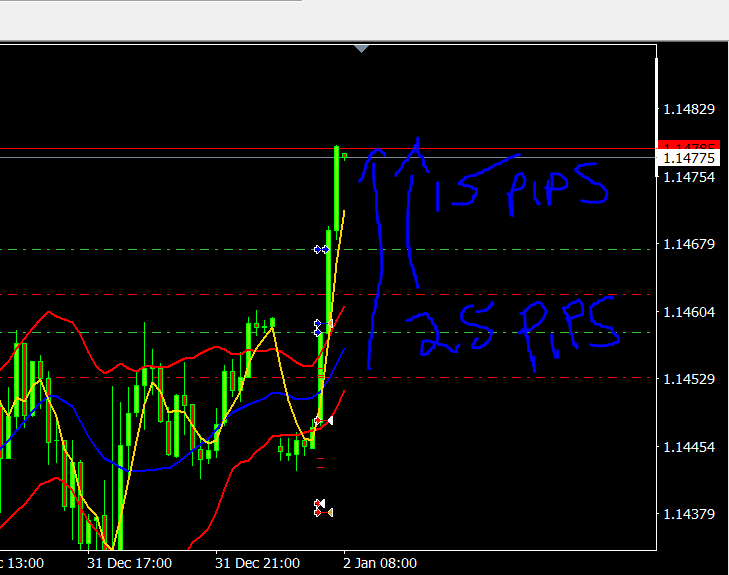Click the 1.14679 price scale label
Screen dimensions: 729x575
689,244
